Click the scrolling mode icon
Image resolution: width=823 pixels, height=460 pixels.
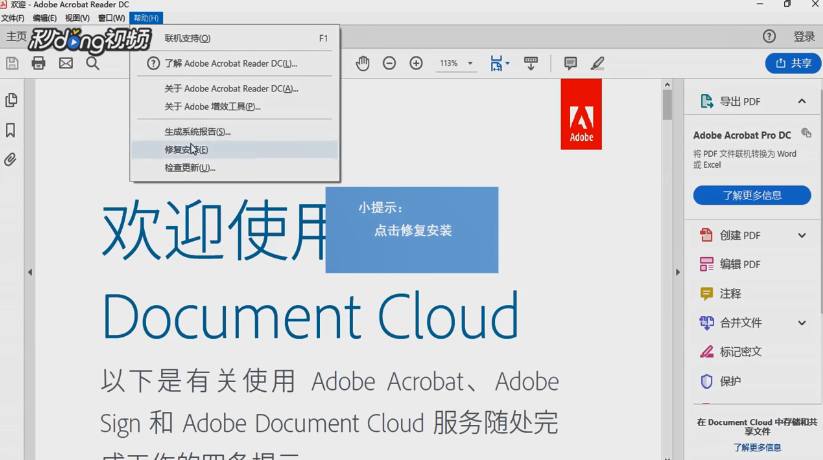(x=531, y=64)
